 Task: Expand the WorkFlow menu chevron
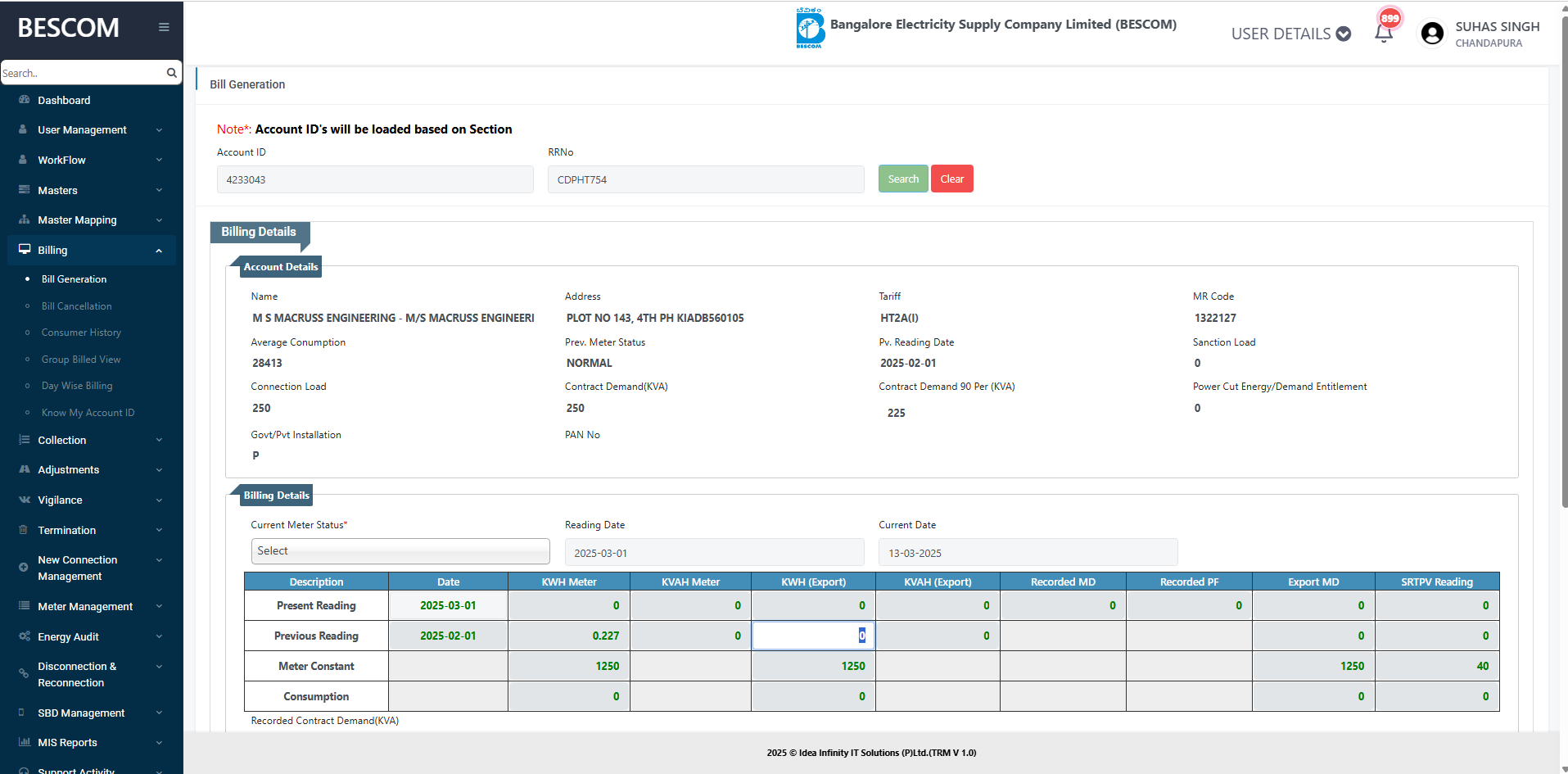[x=159, y=160]
